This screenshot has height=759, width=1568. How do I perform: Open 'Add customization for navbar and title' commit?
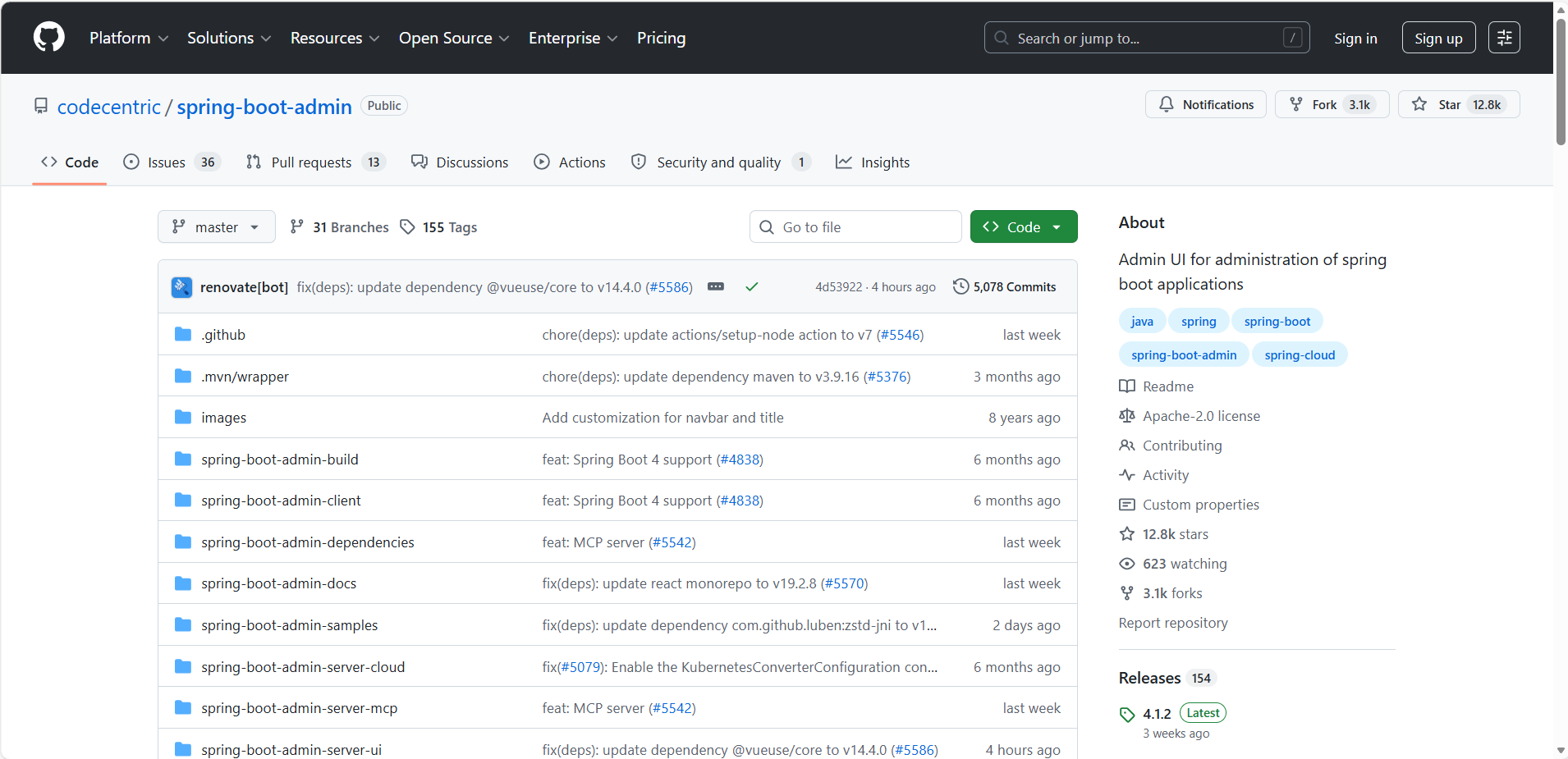coord(663,418)
